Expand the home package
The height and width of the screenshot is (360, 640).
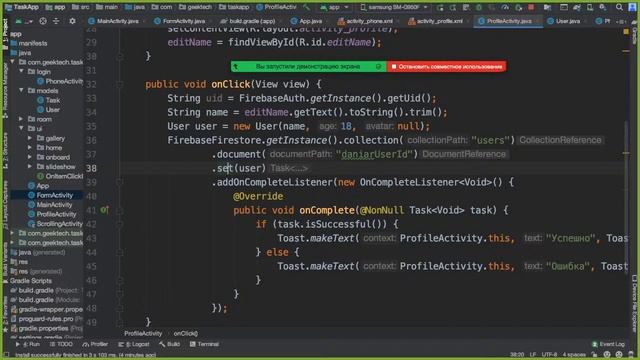[x=30, y=147]
